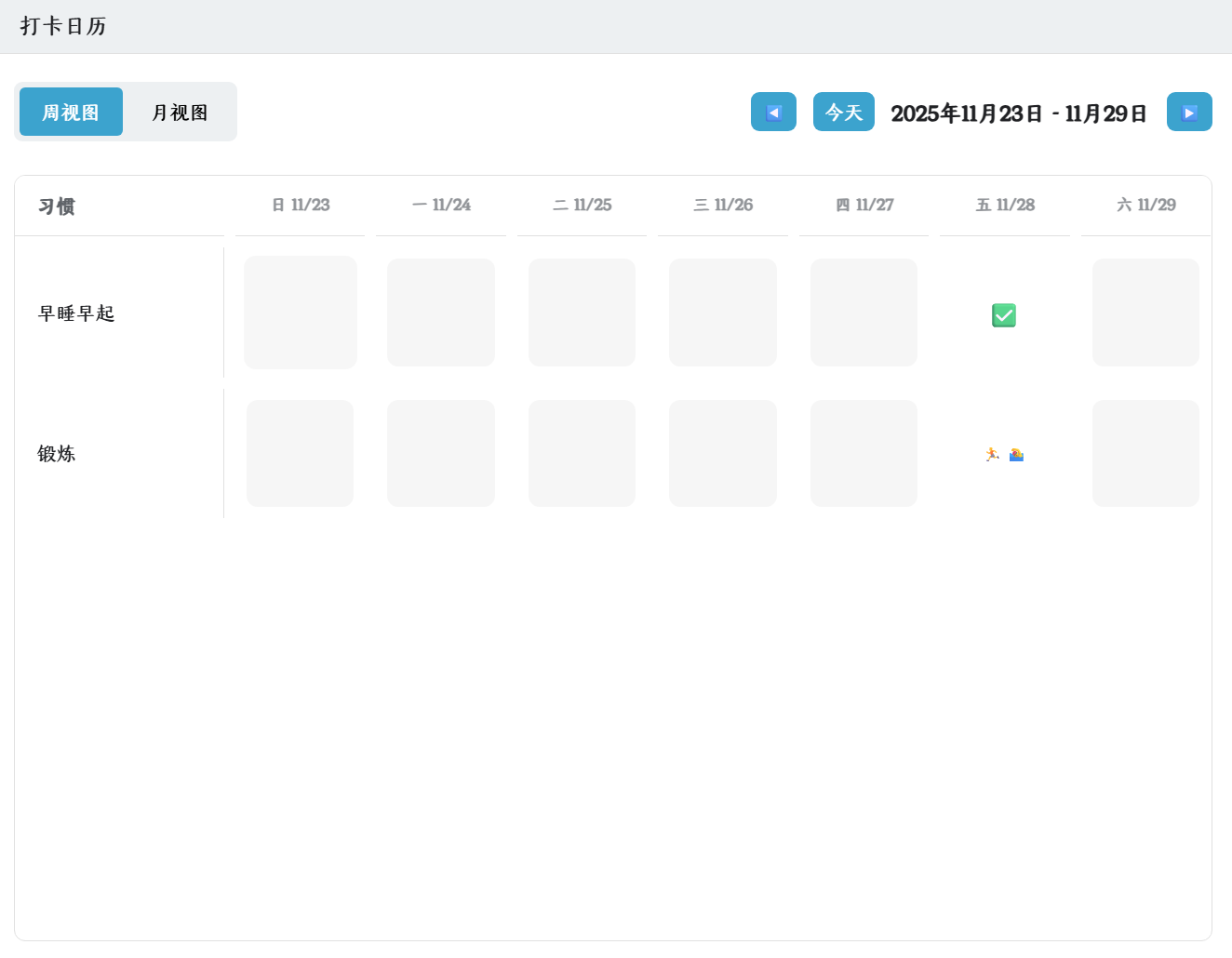The image size is (1232, 958).
Task: Click the date range 2025年11月23日 - 11月29日
Action: (1019, 113)
